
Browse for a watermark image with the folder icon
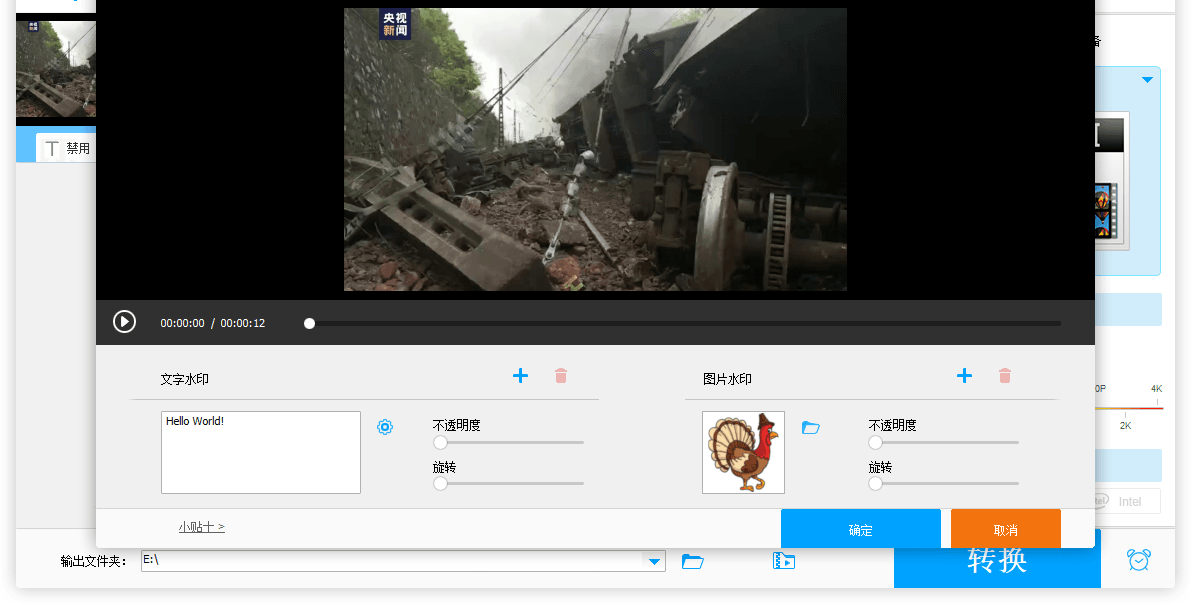click(811, 428)
